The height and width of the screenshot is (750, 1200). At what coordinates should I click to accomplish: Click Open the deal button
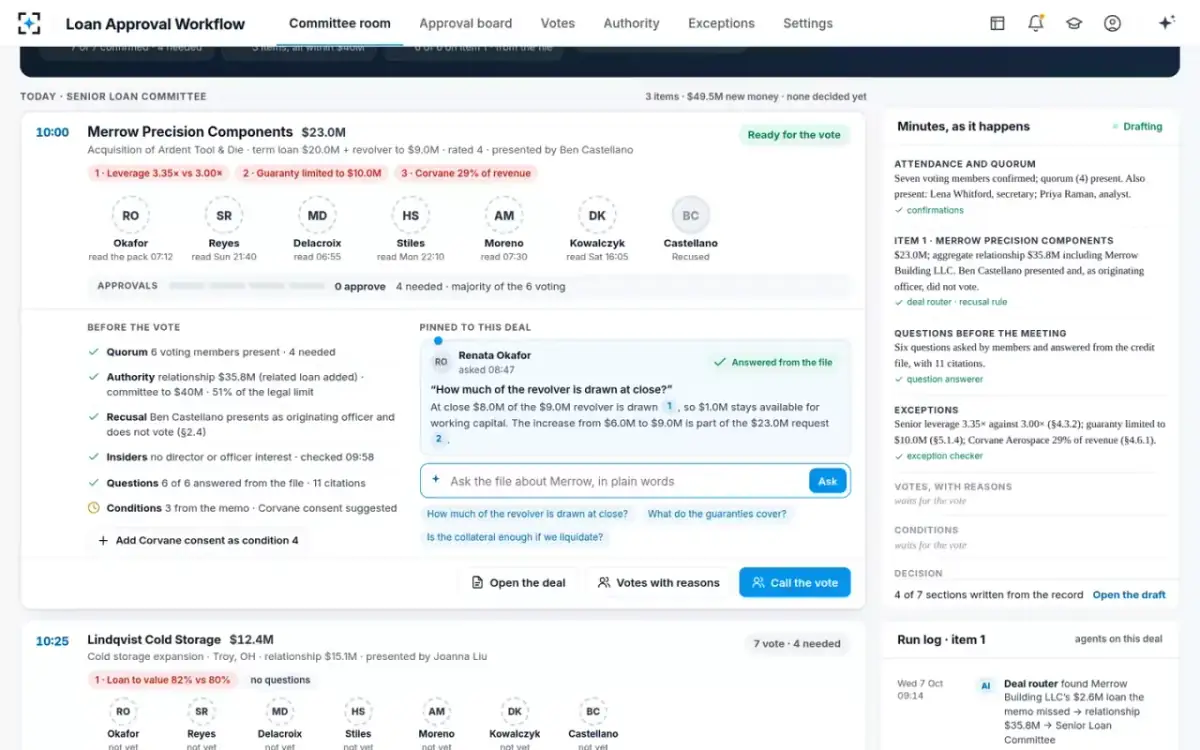pos(519,583)
